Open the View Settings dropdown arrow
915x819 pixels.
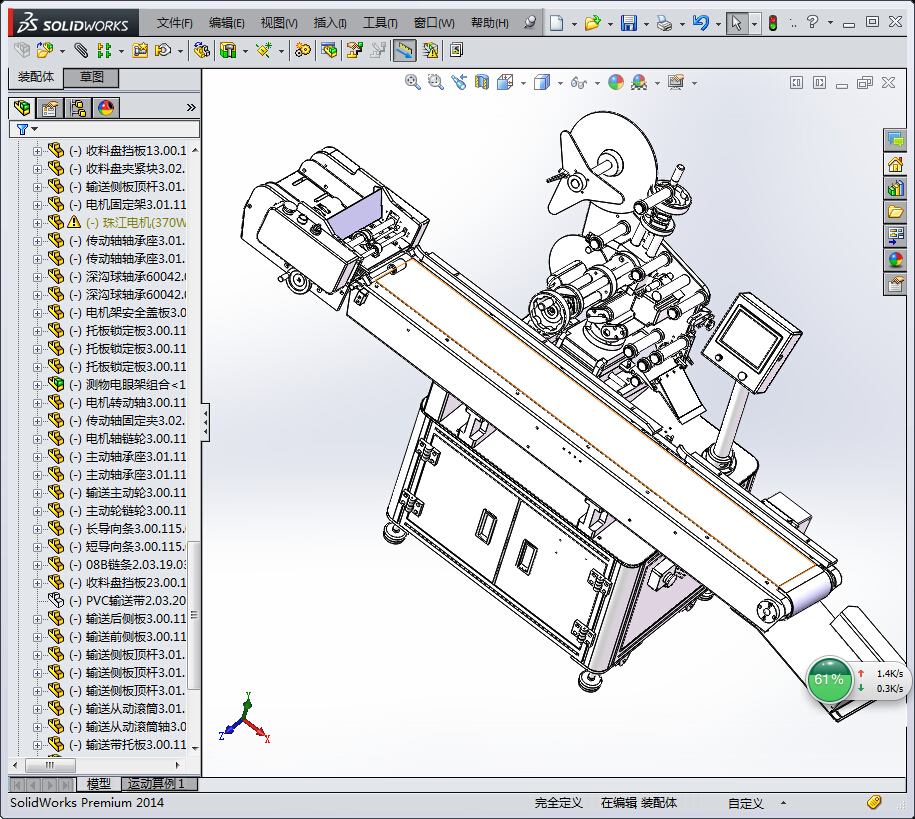(694, 83)
